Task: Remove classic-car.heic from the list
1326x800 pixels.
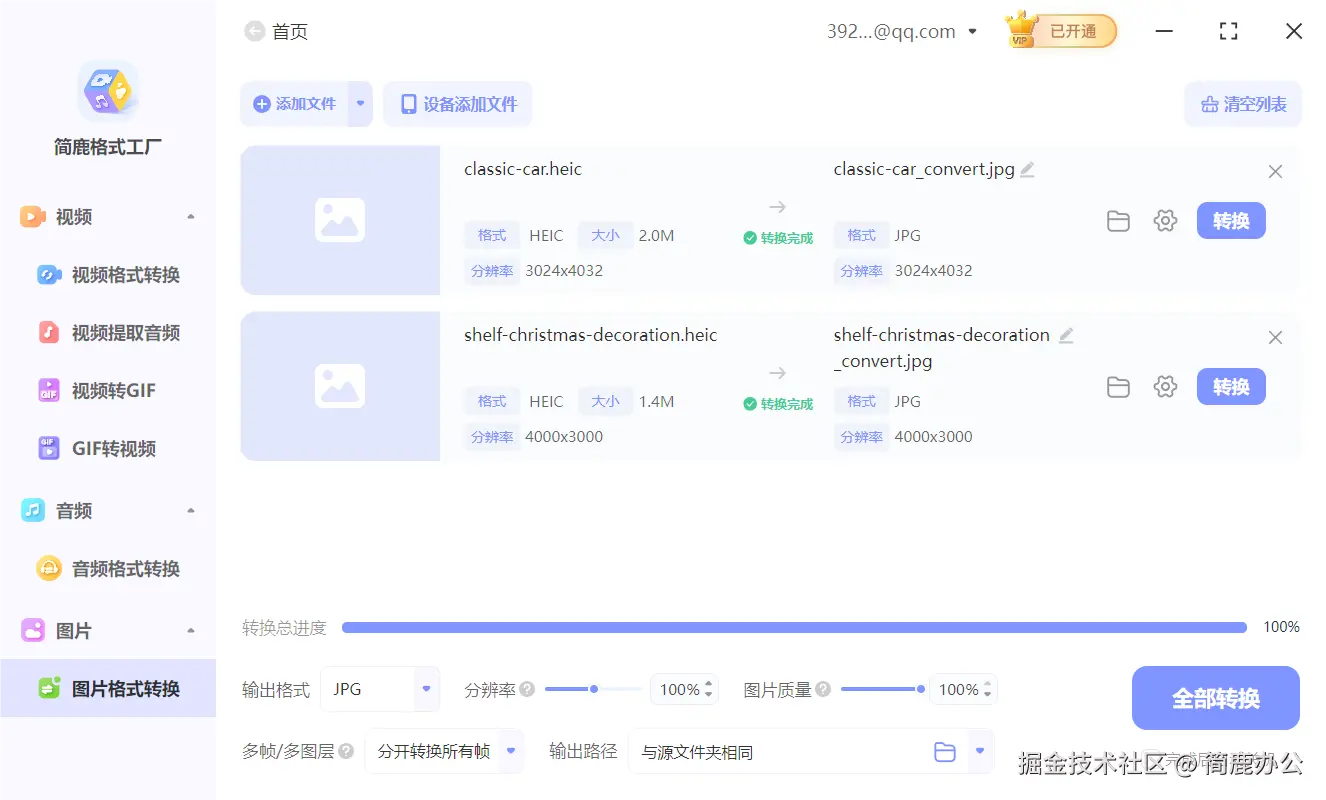Action: point(1275,172)
